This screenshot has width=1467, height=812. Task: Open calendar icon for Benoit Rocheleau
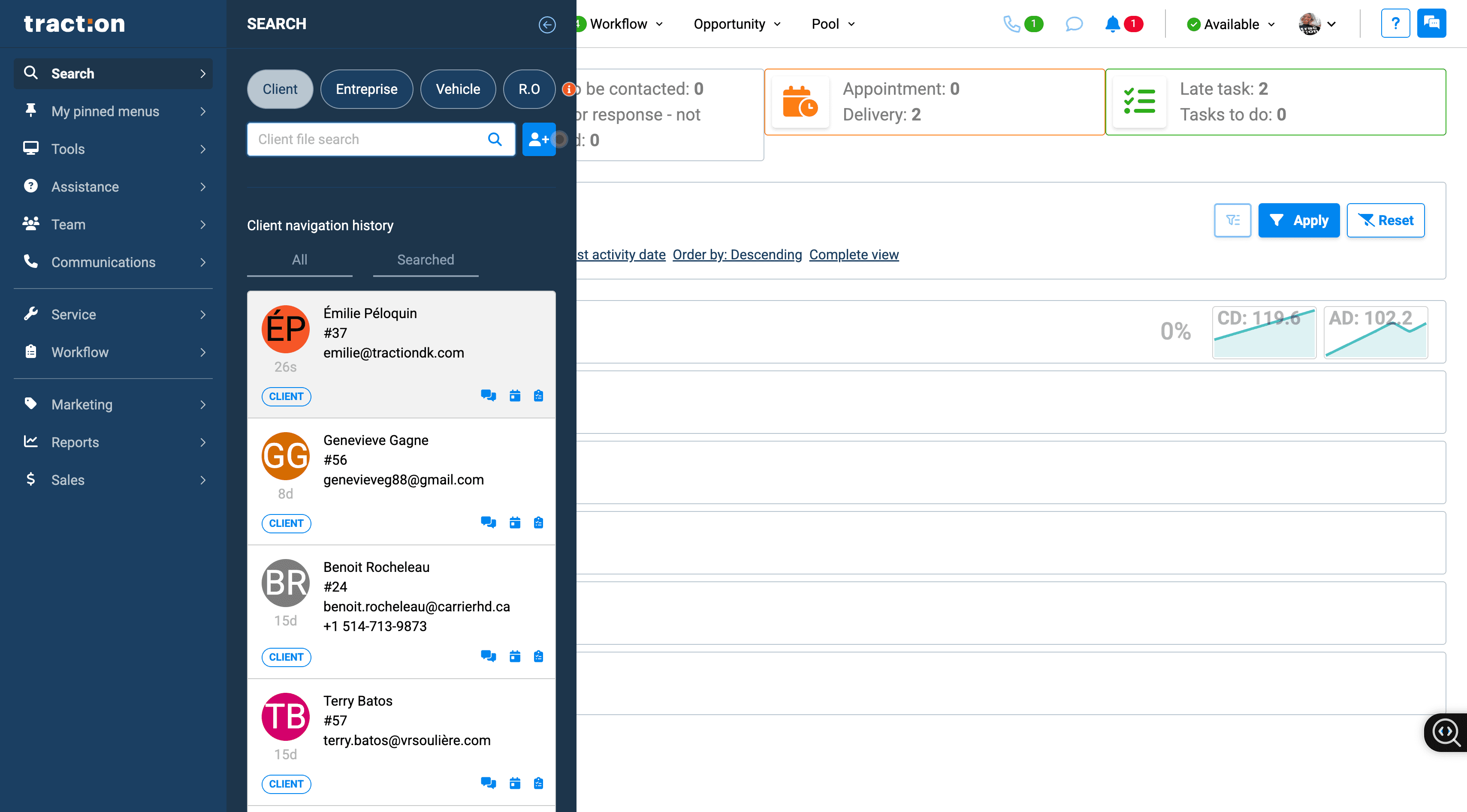[515, 656]
